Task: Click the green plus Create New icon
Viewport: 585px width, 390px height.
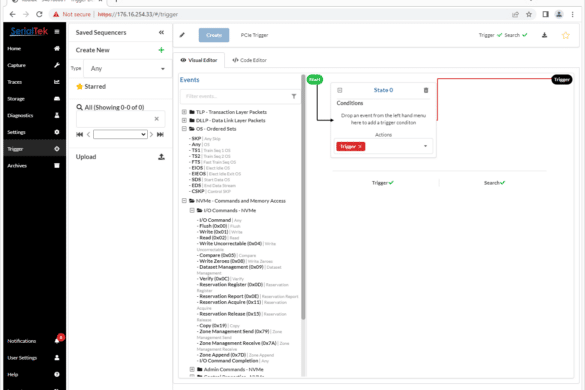Action: [x=161, y=50]
